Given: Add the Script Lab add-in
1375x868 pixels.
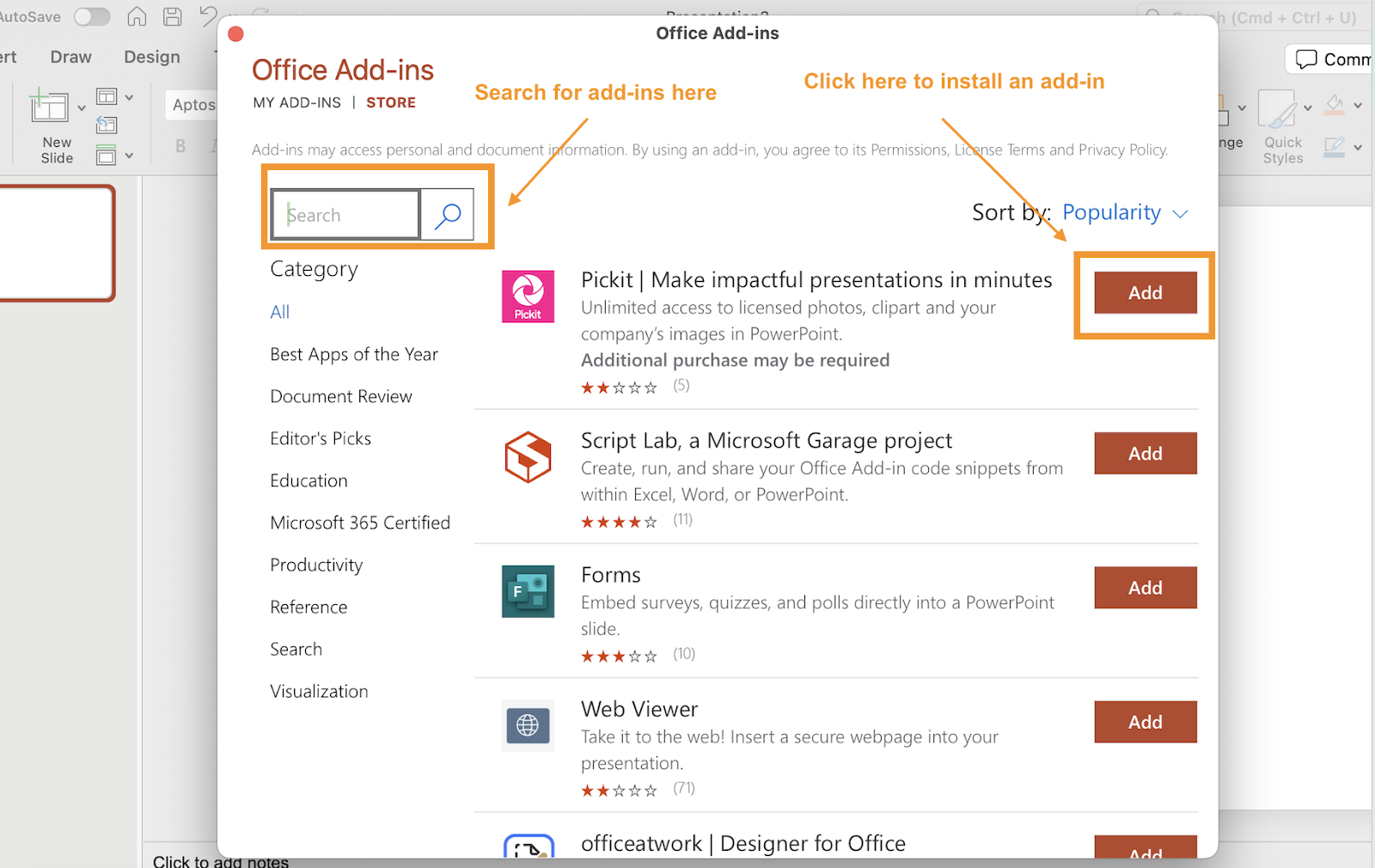Looking at the screenshot, I should pyautogui.click(x=1146, y=454).
